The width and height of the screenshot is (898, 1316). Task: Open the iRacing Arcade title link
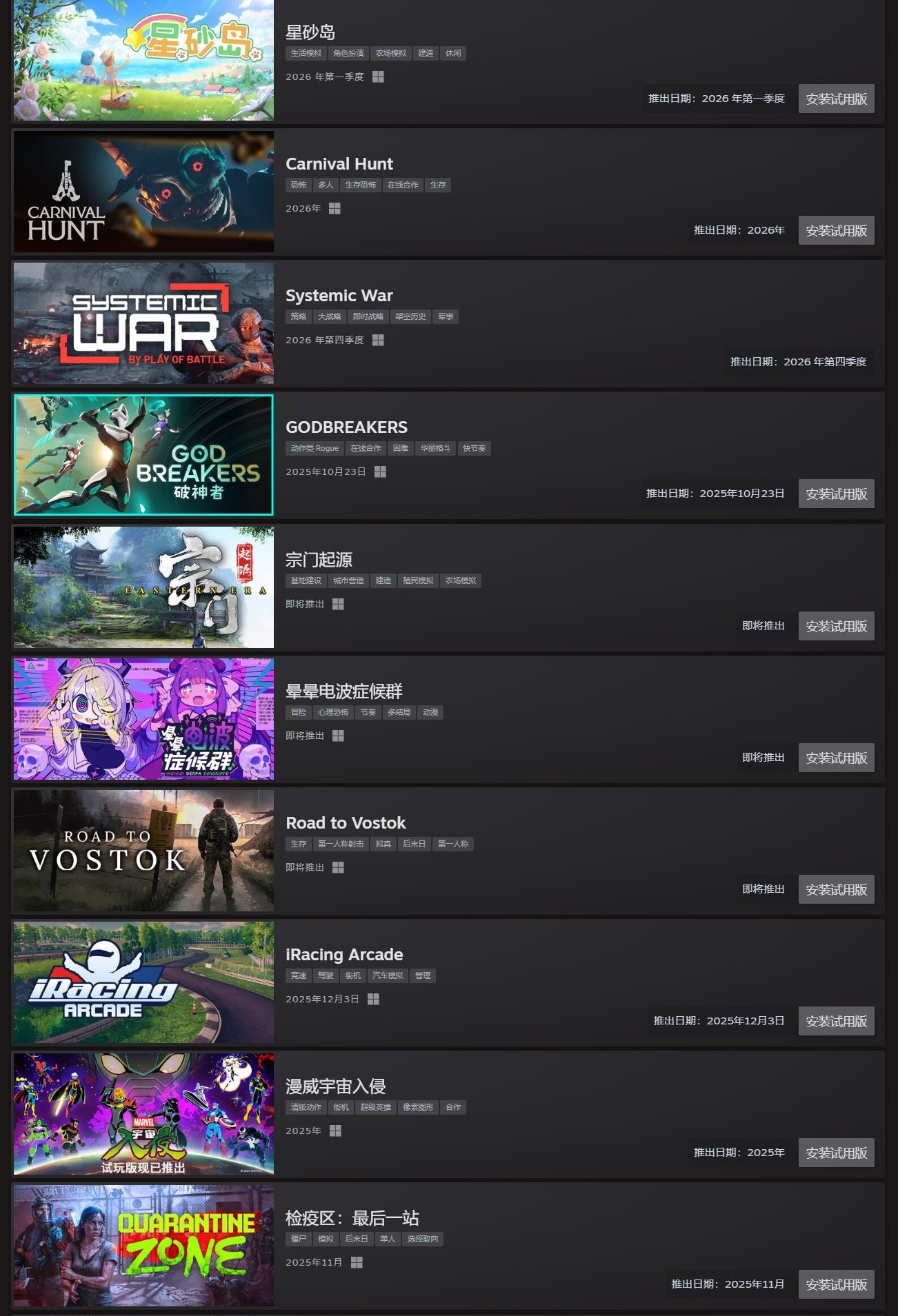click(x=344, y=954)
